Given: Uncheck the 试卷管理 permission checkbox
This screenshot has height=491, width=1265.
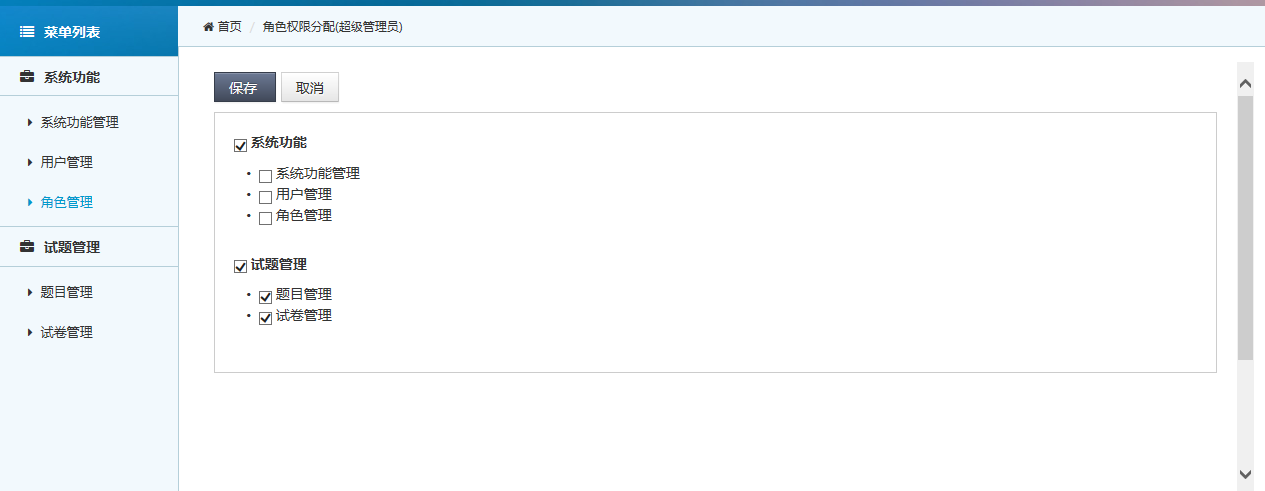Looking at the screenshot, I should [265, 318].
